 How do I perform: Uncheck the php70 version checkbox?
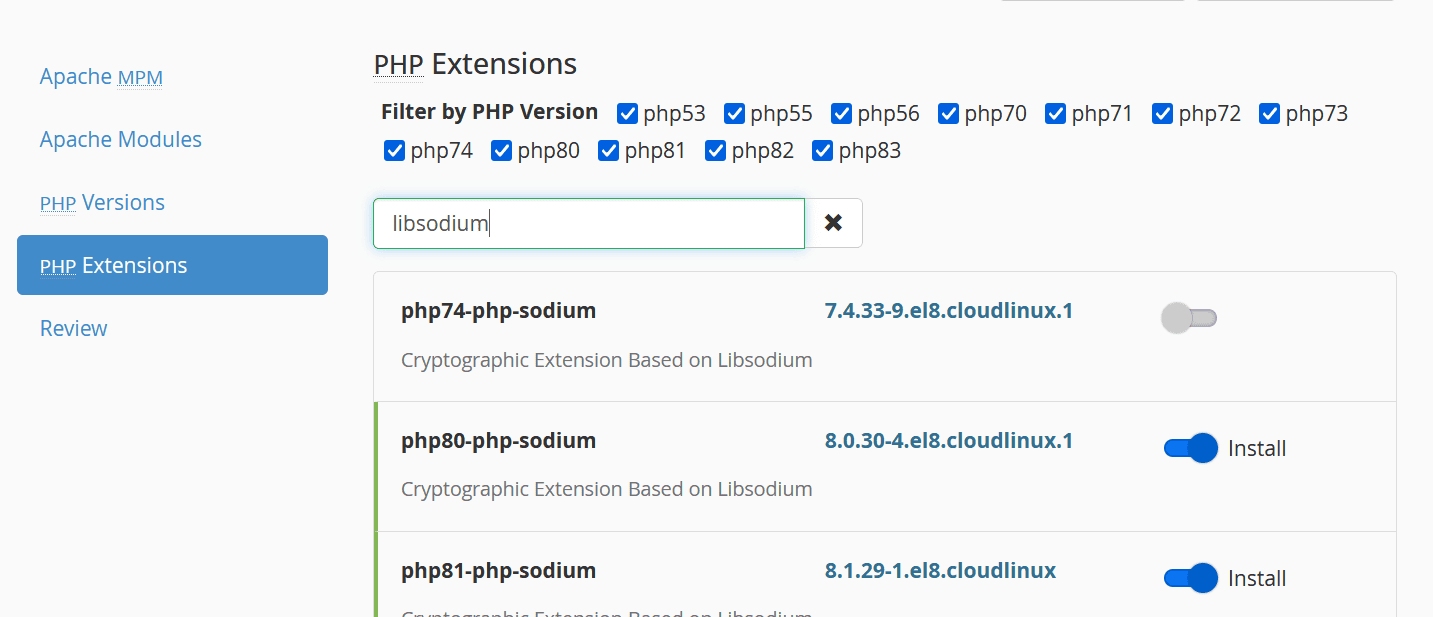[949, 114]
